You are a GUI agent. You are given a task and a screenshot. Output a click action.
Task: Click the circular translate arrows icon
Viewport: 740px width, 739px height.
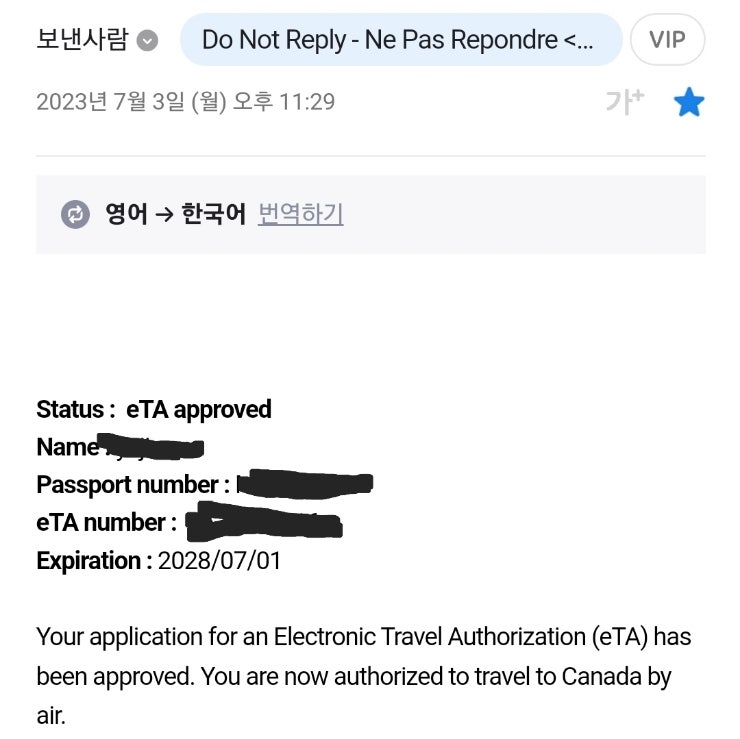point(75,214)
